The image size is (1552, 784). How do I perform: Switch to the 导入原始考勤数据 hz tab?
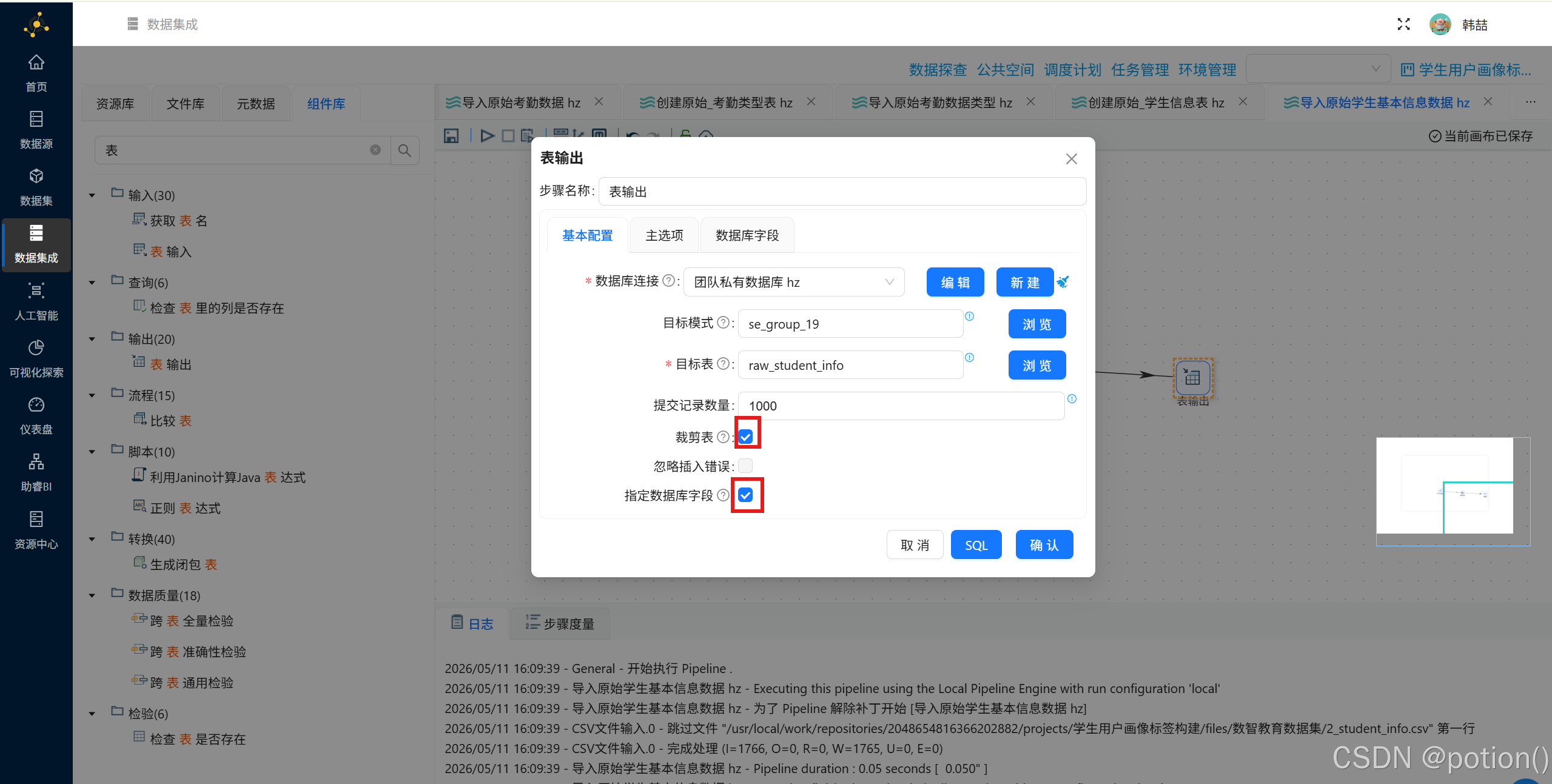pyautogui.click(x=522, y=102)
